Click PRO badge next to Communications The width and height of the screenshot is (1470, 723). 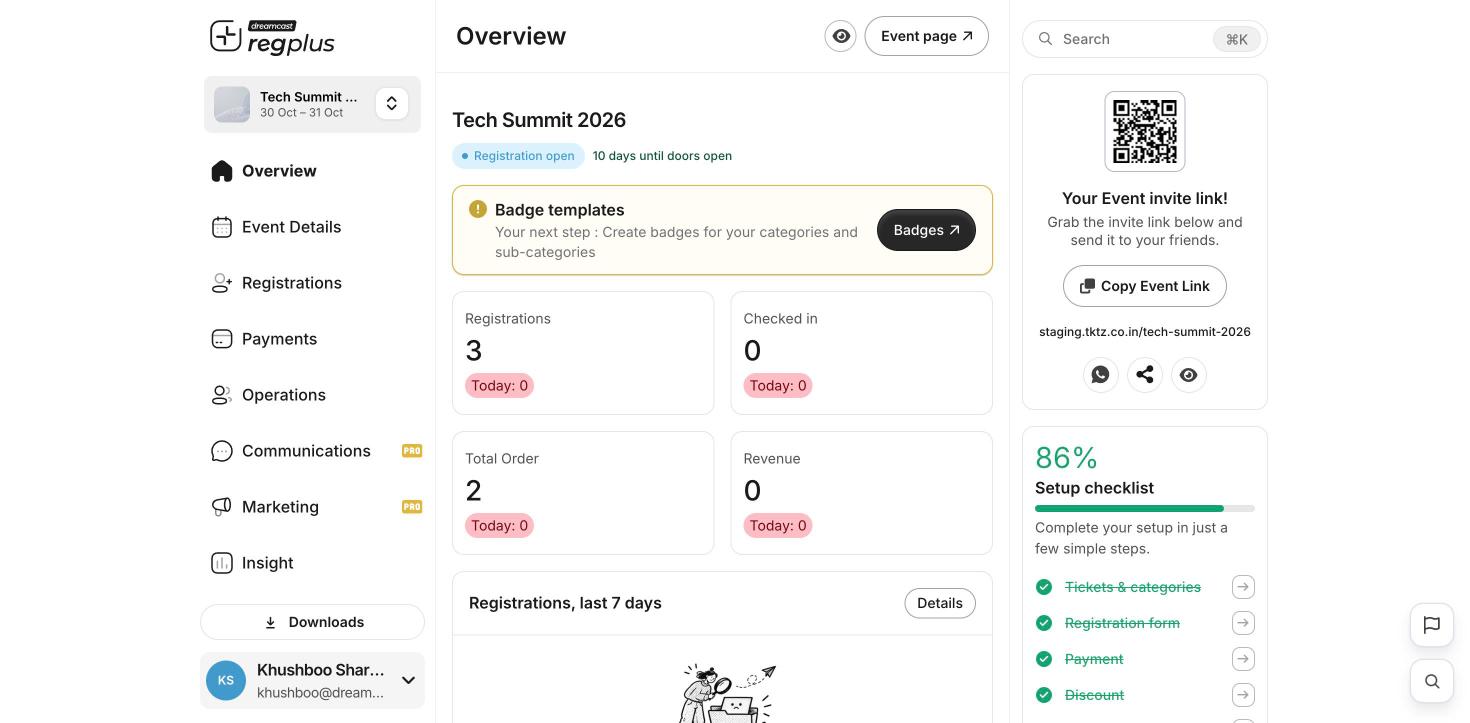(412, 451)
